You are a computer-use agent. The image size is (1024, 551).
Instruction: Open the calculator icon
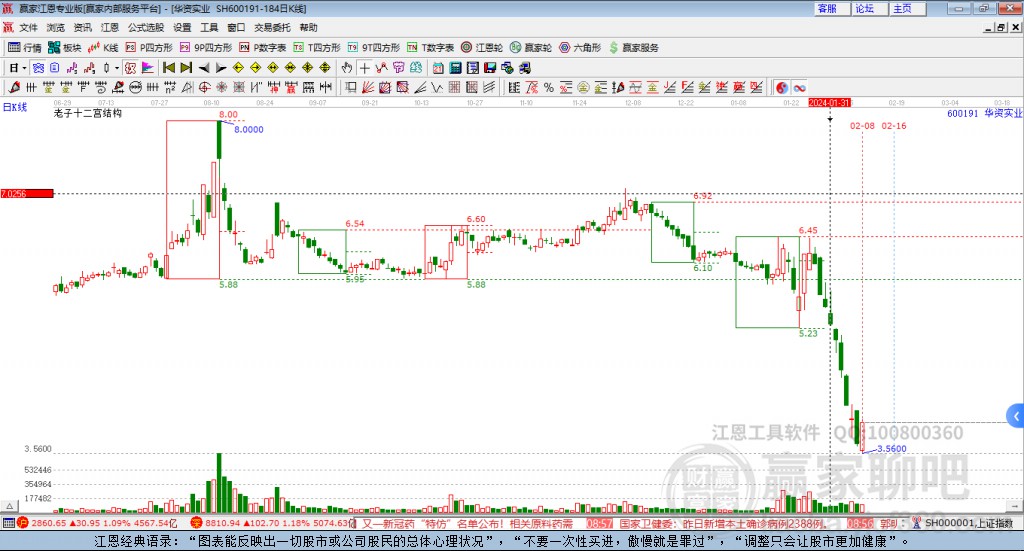(455, 68)
